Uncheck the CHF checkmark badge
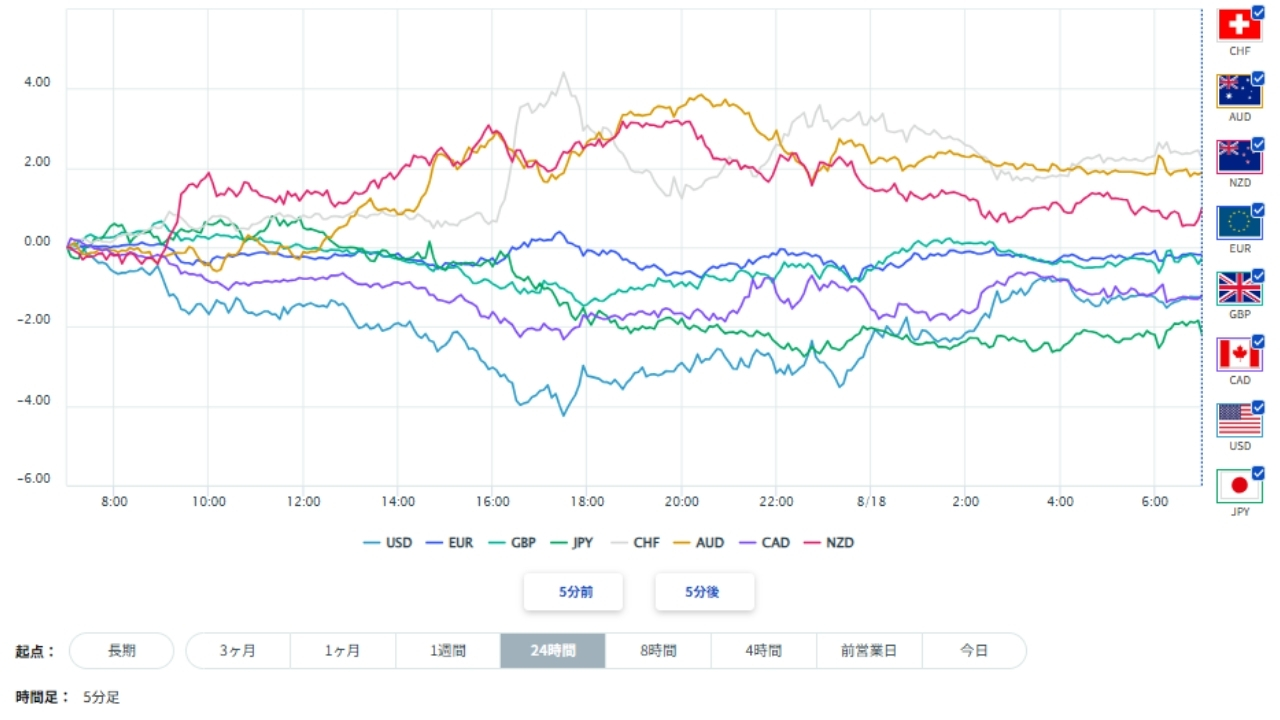Image resolution: width=1280 pixels, height=720 pixels. click(1258, 11)
